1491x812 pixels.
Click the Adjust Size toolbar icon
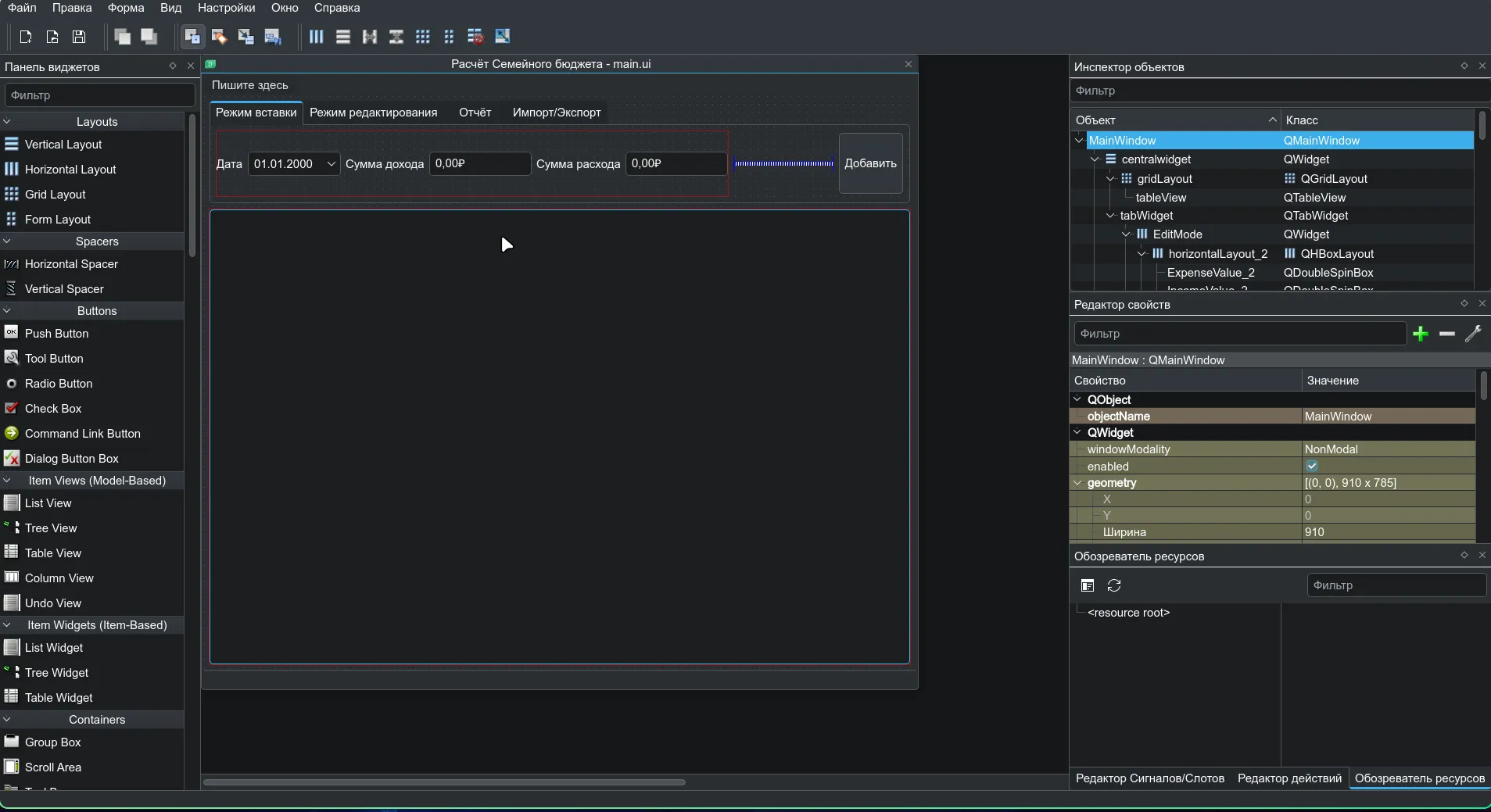[x=503, y=37]
